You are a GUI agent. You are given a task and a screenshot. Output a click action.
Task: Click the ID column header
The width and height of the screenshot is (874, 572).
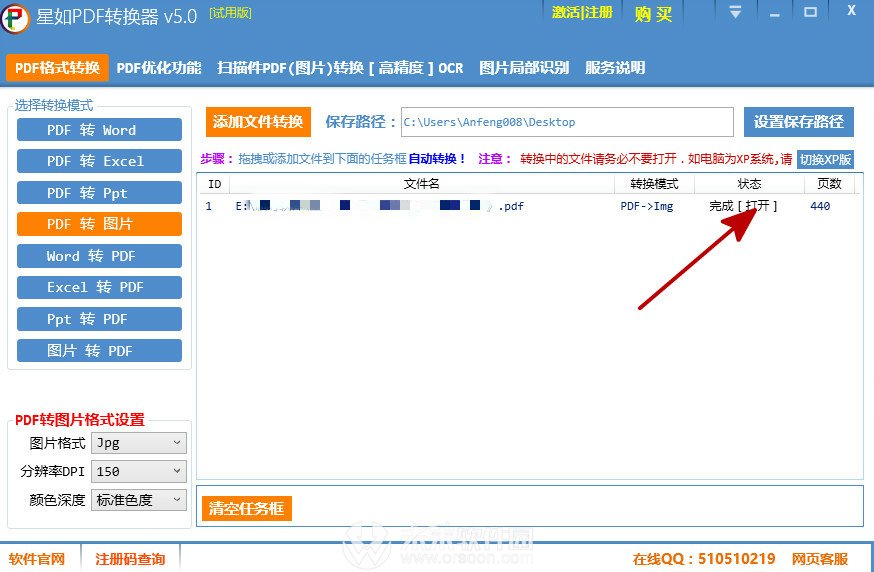(x=214, y=184)
